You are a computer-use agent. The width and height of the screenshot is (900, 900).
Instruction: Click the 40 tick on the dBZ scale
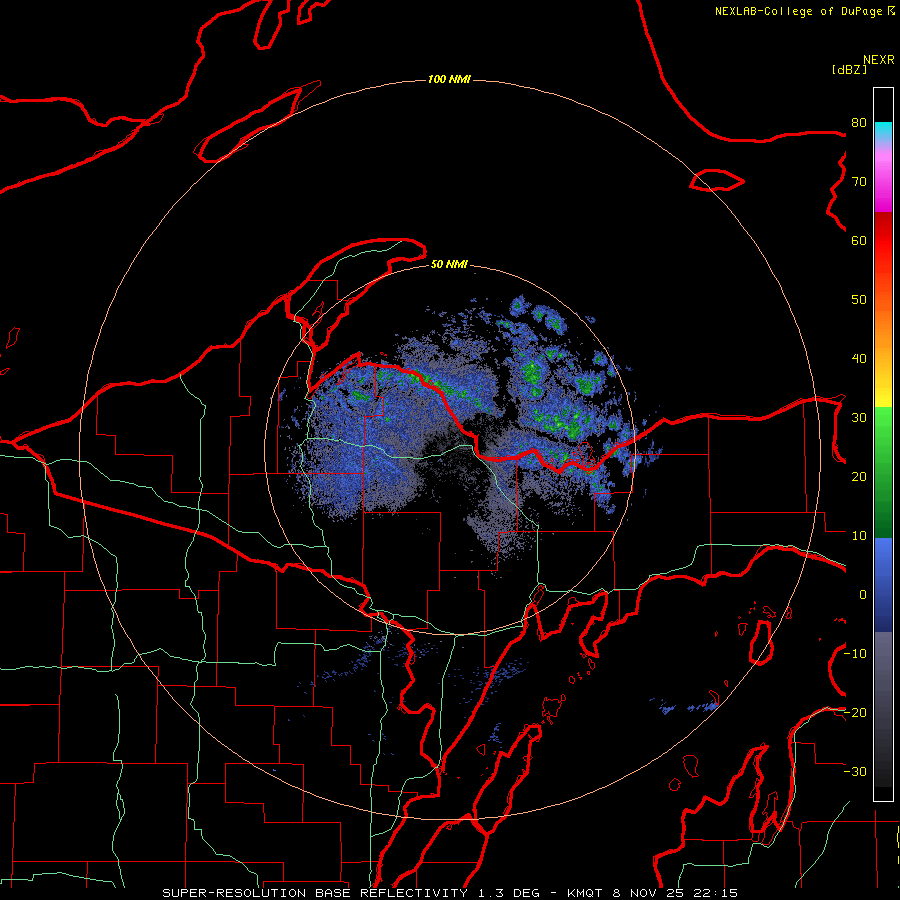click(859, 359)
